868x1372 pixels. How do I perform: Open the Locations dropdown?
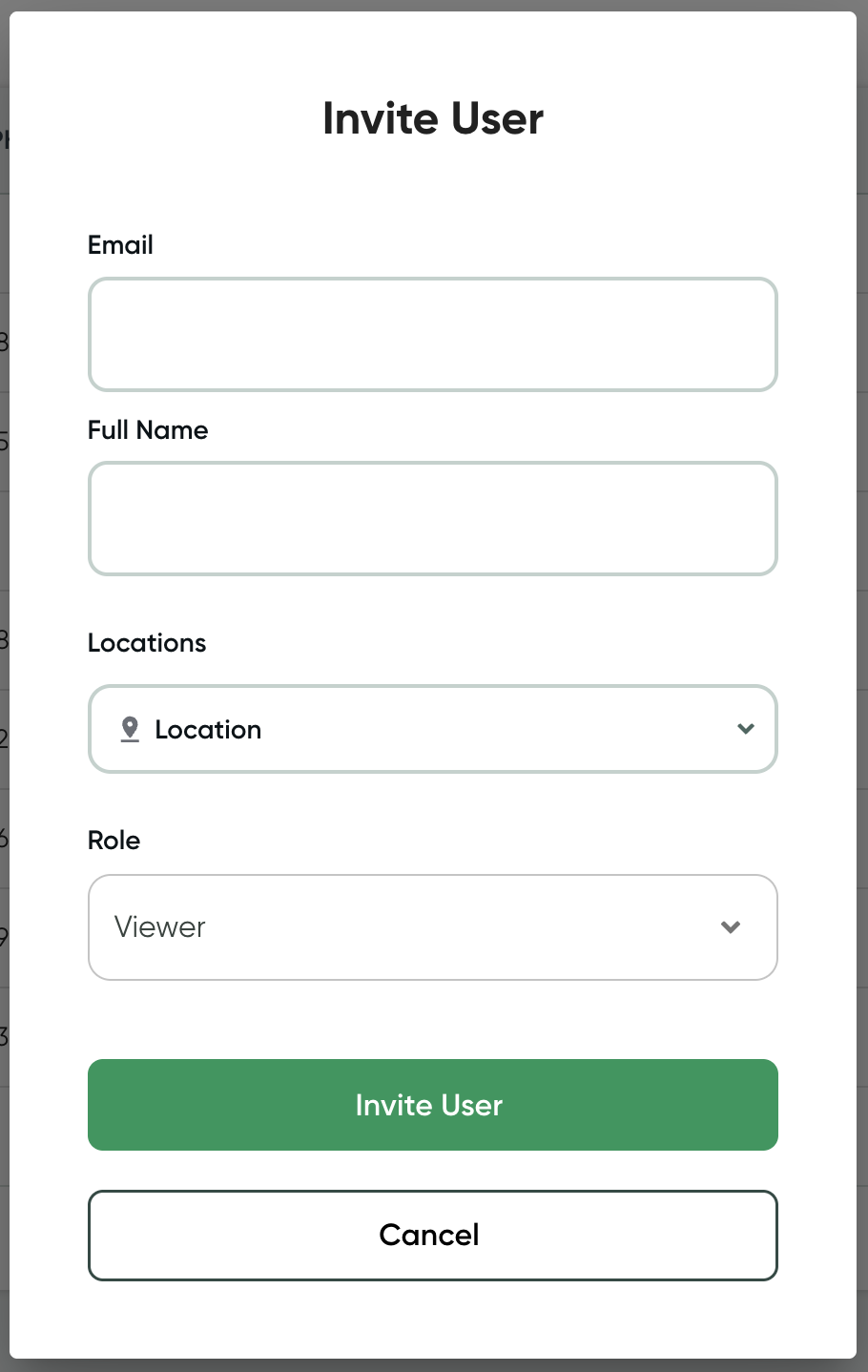(x=433, y=729)
